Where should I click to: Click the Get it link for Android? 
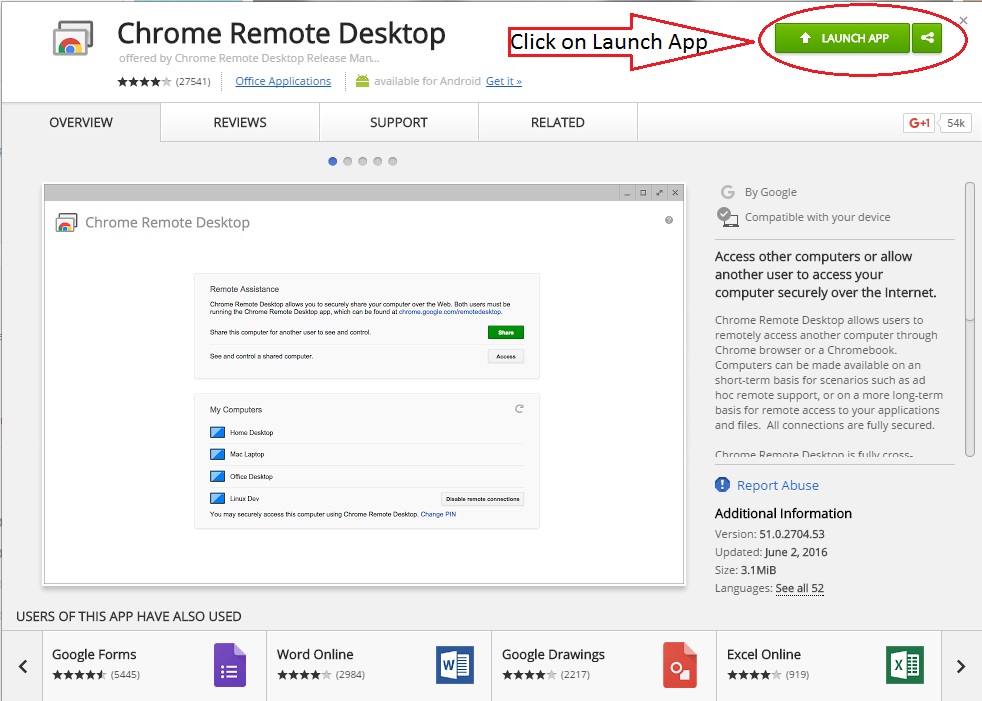(504, 81)
